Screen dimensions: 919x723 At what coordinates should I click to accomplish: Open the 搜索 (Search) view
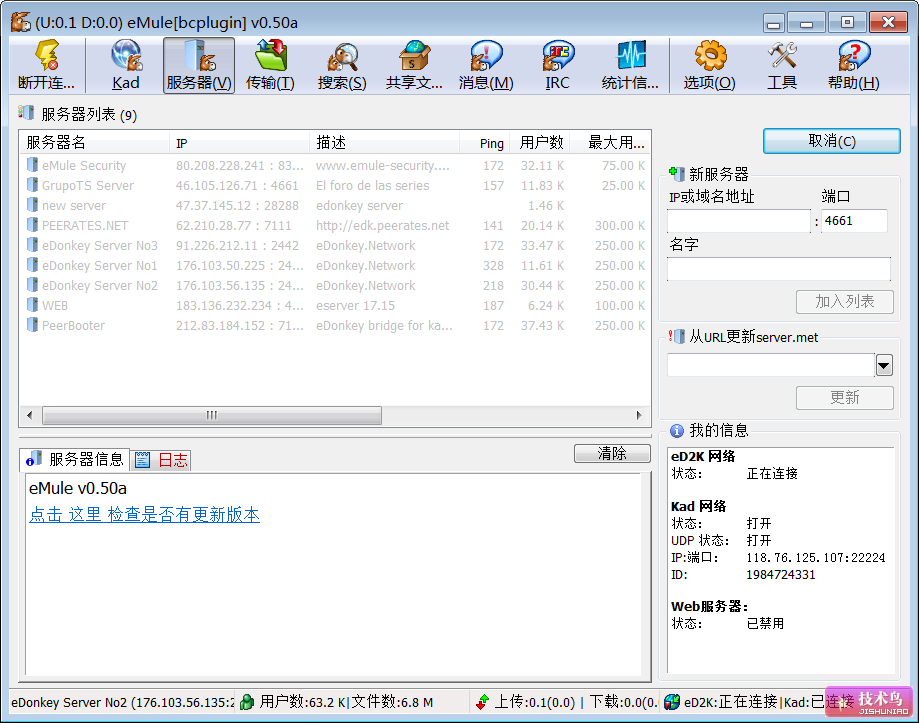(x=340, y=65)
